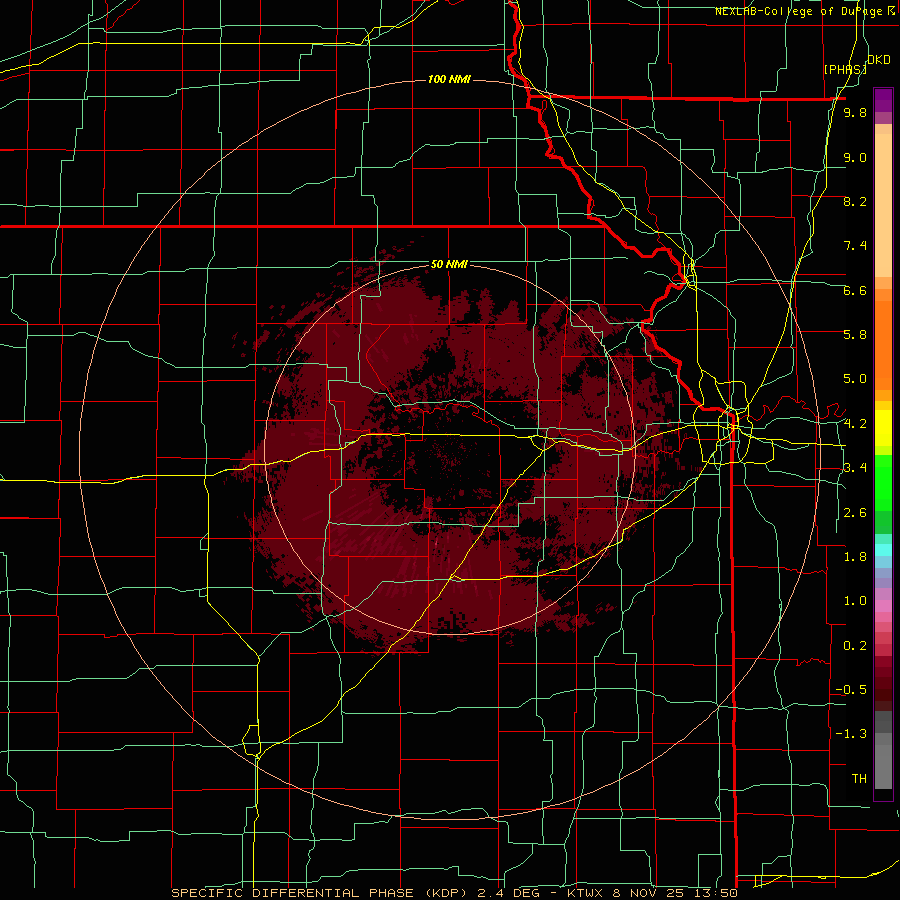Click the 7.4 scale value
The height and width of the screenshot is (900, 900).
pyautogui.click(x=855, y=246)
